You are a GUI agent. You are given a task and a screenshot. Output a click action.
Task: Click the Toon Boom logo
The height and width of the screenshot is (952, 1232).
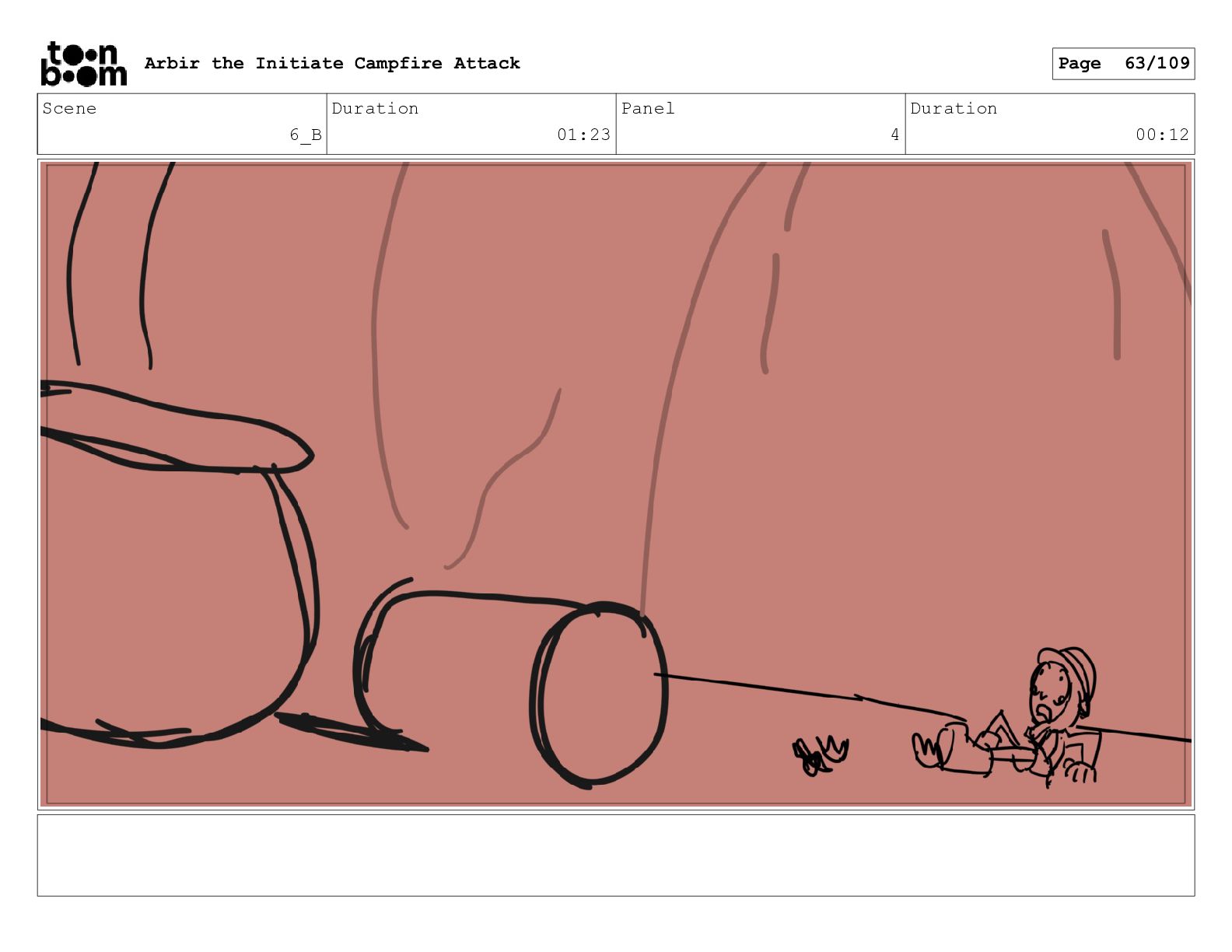83,64
